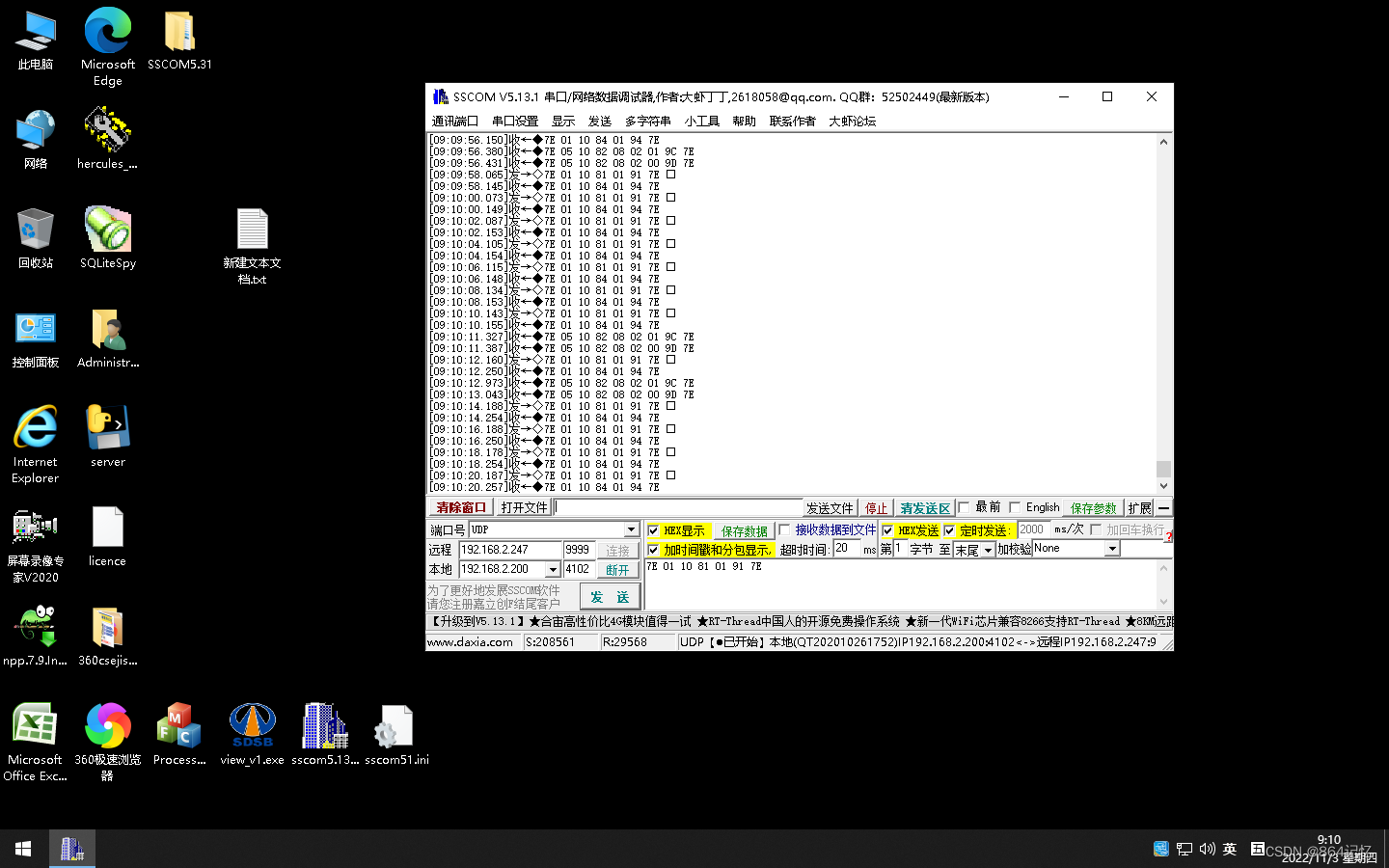1389x868 pixels.
Task: Select the sscom51.ini file icon
Action: pyautogui.click(x=396, y=734)
